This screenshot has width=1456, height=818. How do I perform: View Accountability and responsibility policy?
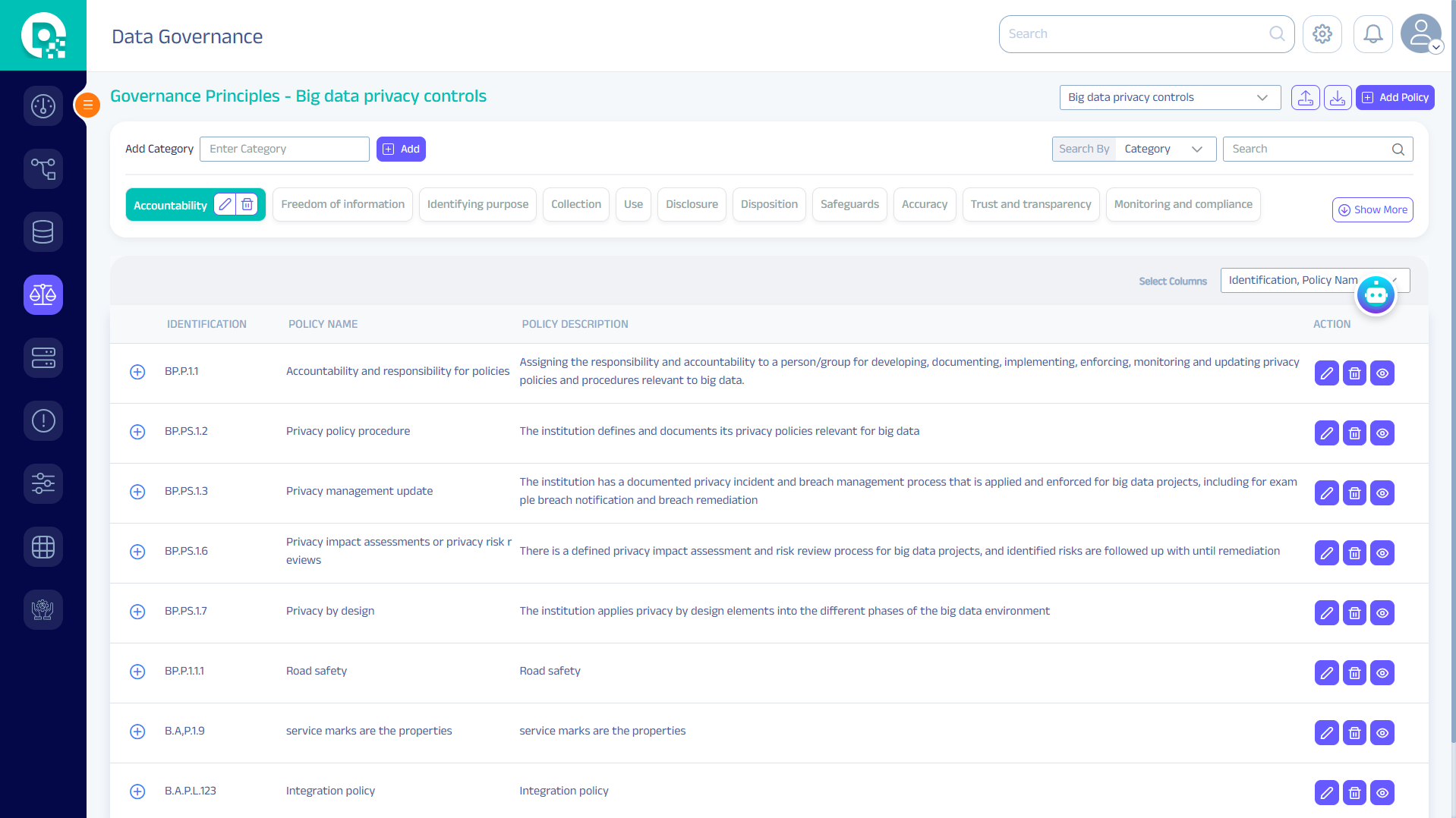1382,373
